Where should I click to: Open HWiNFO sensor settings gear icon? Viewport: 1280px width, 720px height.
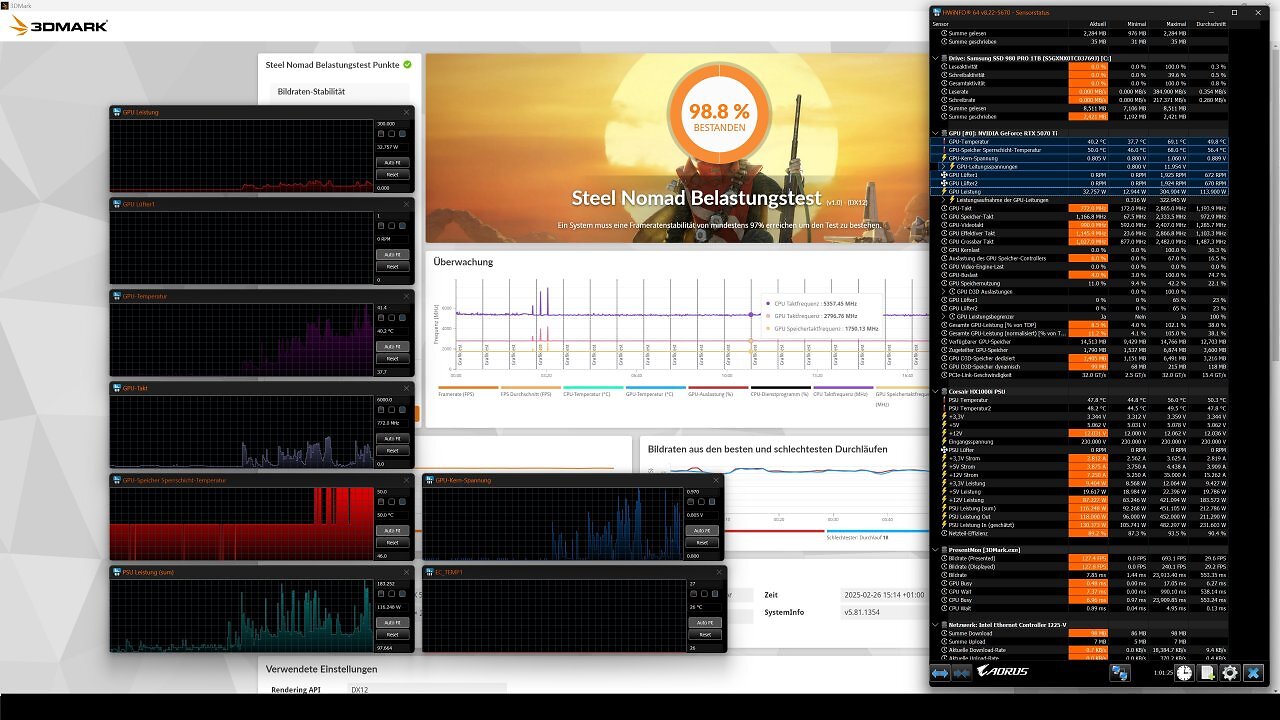tap(1230, 673)
